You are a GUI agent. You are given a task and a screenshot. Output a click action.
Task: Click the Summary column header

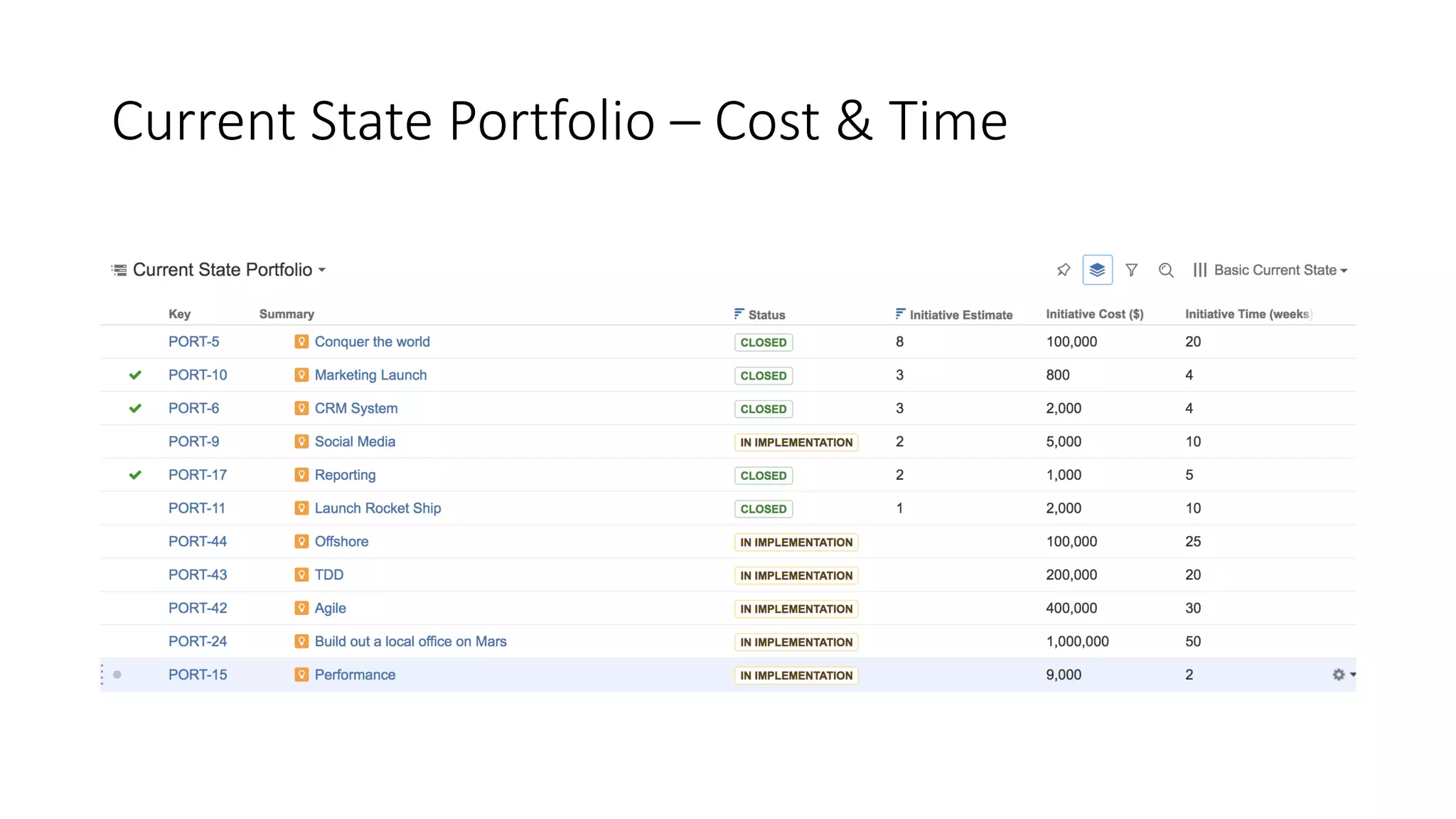[287, 314]
